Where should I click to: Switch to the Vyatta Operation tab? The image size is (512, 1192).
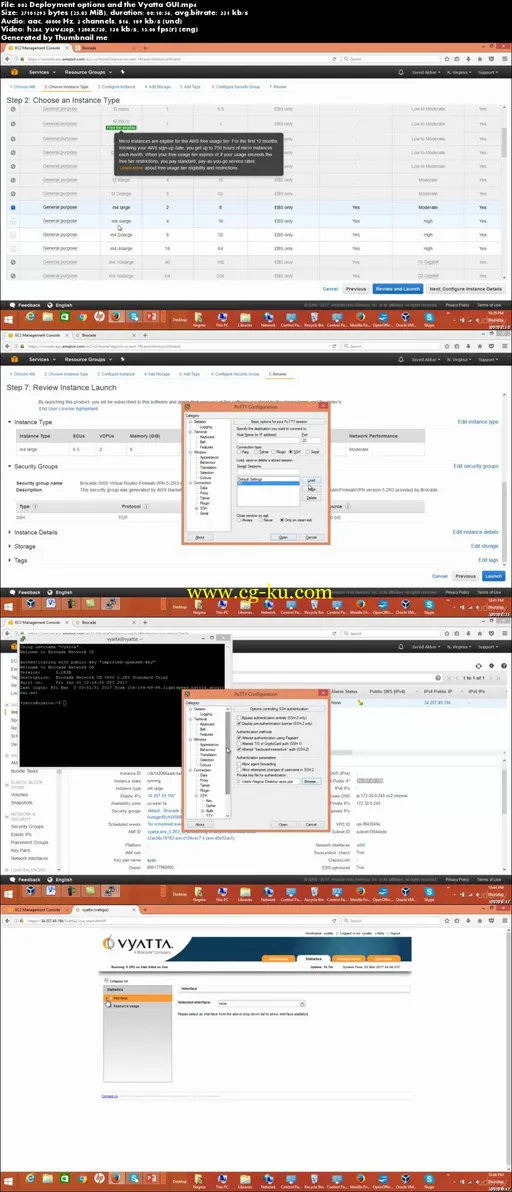click(383, 959)
